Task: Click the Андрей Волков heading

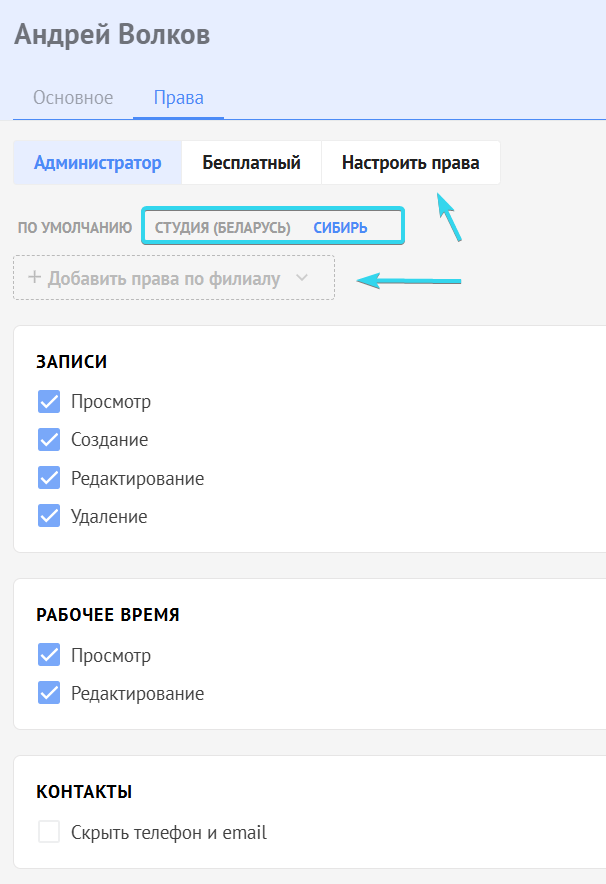Action: pyautogui.click(x=112, y=34)
